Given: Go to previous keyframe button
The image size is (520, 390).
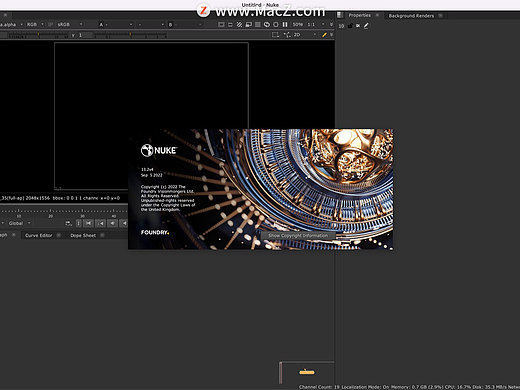Looking at the screenshot, I should [x=101, y=223].
